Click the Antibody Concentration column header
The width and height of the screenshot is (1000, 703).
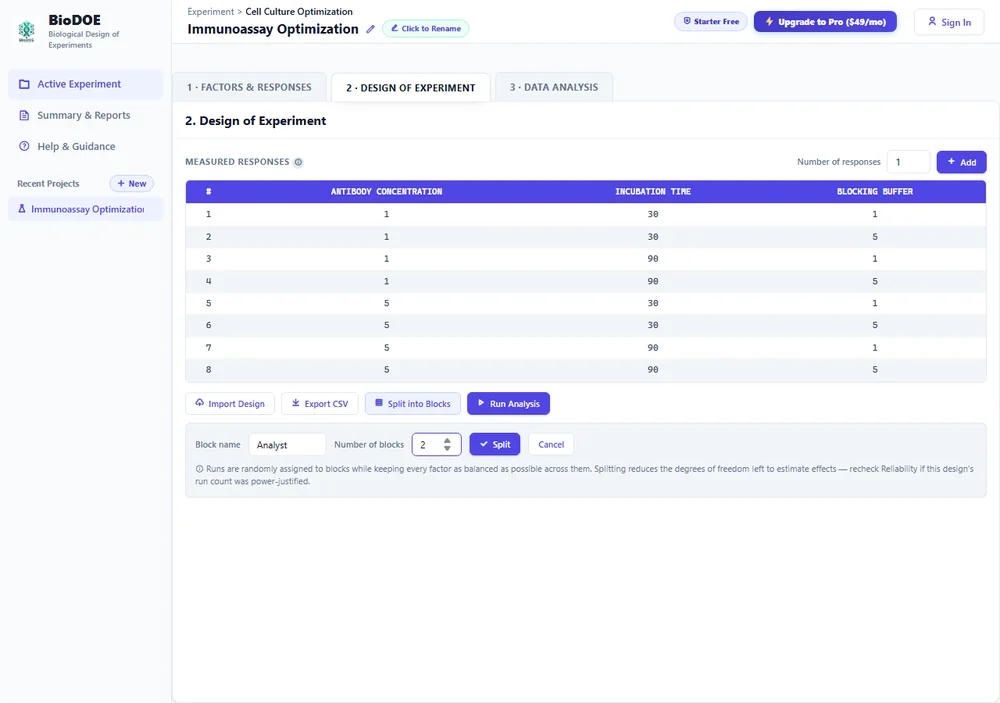tap(386, 191)
